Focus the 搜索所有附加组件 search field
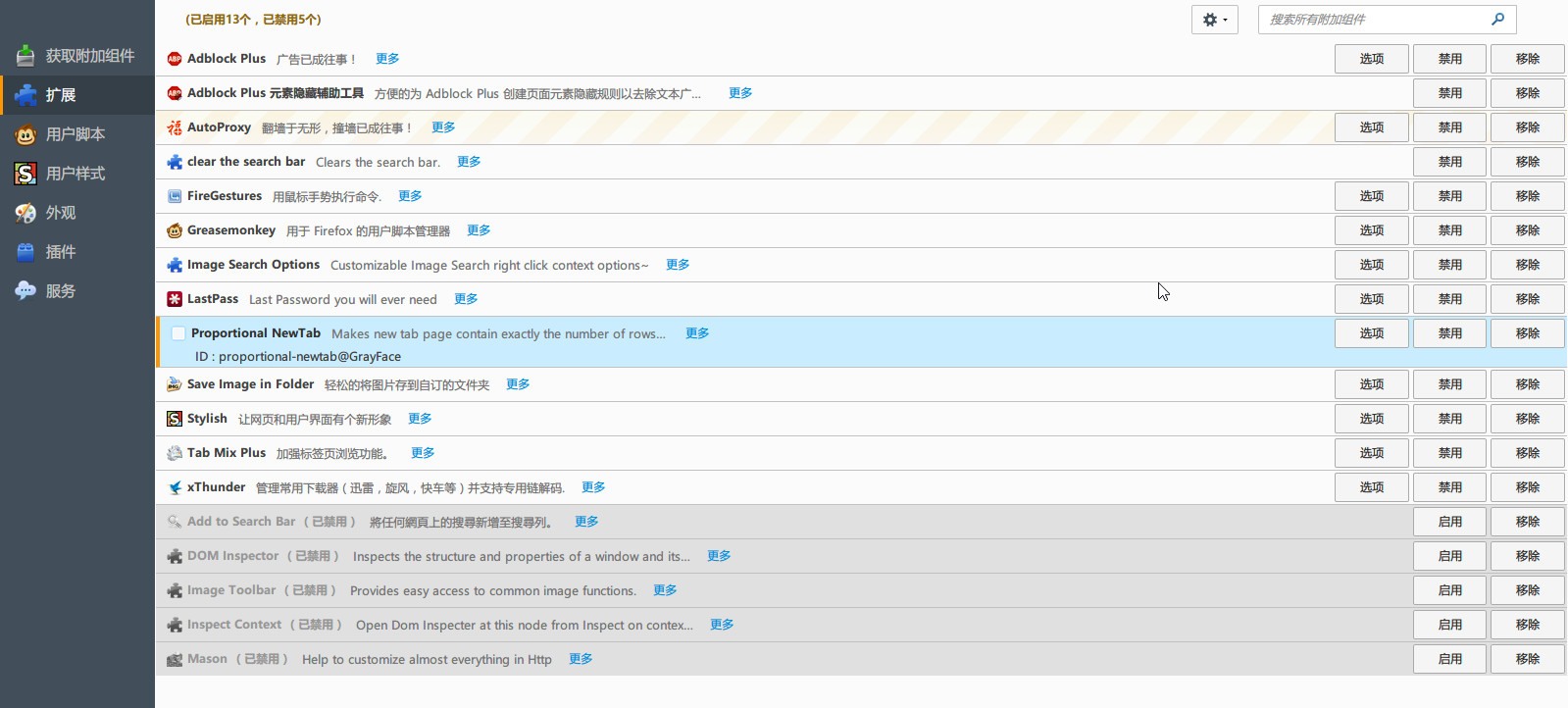 click(x=1387, y=20)
